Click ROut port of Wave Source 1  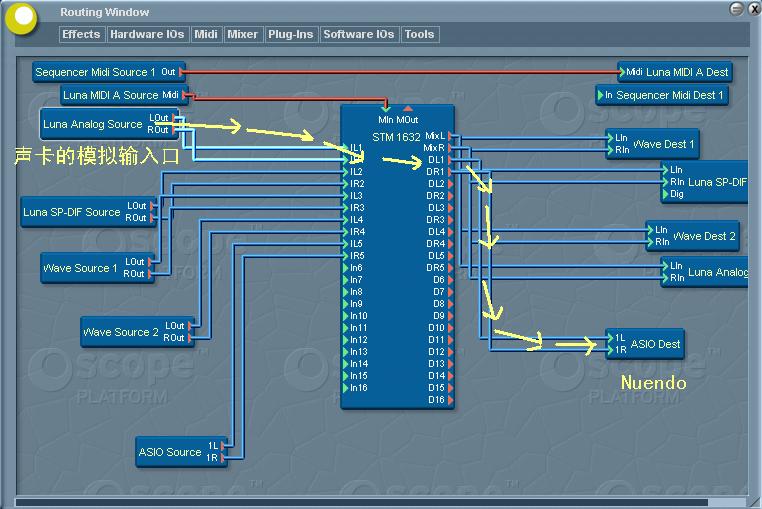(150, 274)
